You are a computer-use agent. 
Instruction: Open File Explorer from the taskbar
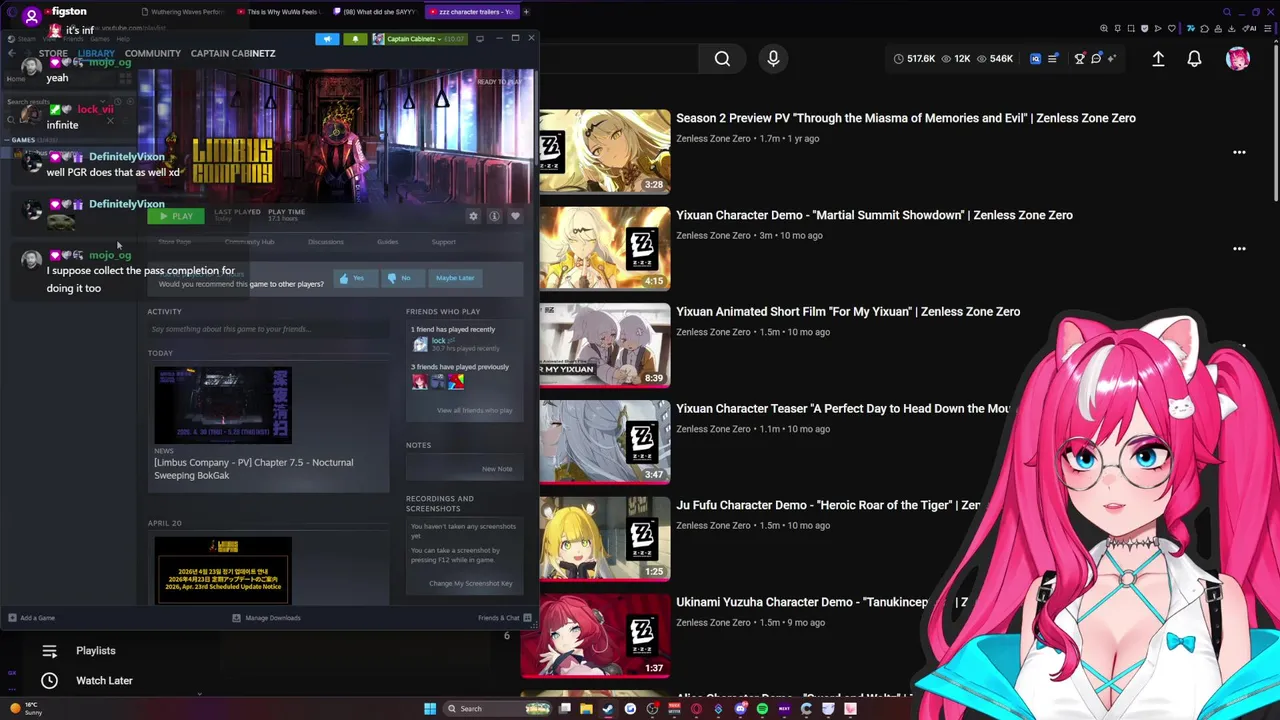click(586, 709)
